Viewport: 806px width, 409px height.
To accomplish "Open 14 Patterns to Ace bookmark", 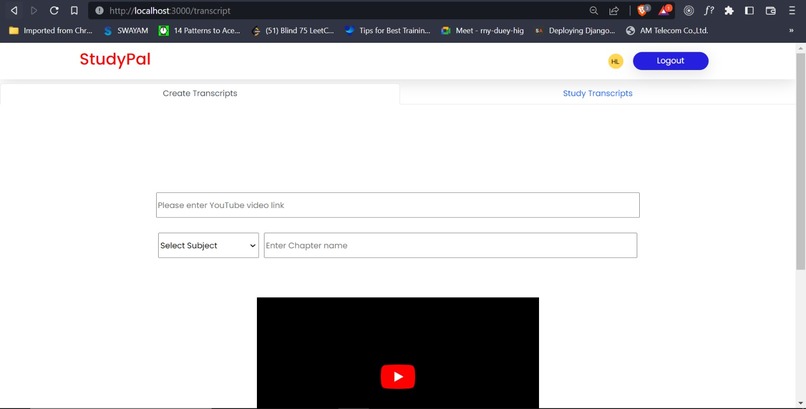I will [x=199, y=31].
